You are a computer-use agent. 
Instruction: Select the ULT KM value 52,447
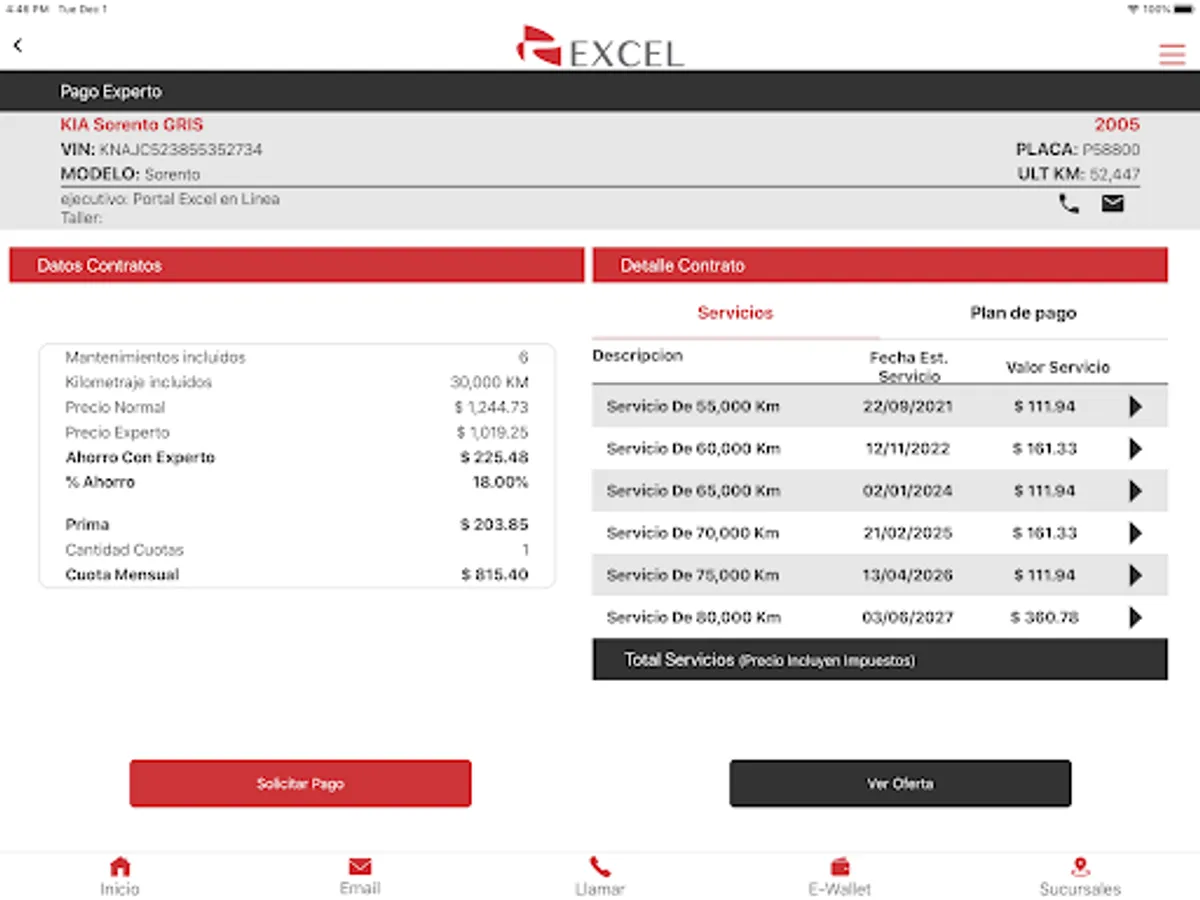[1115, 175]
